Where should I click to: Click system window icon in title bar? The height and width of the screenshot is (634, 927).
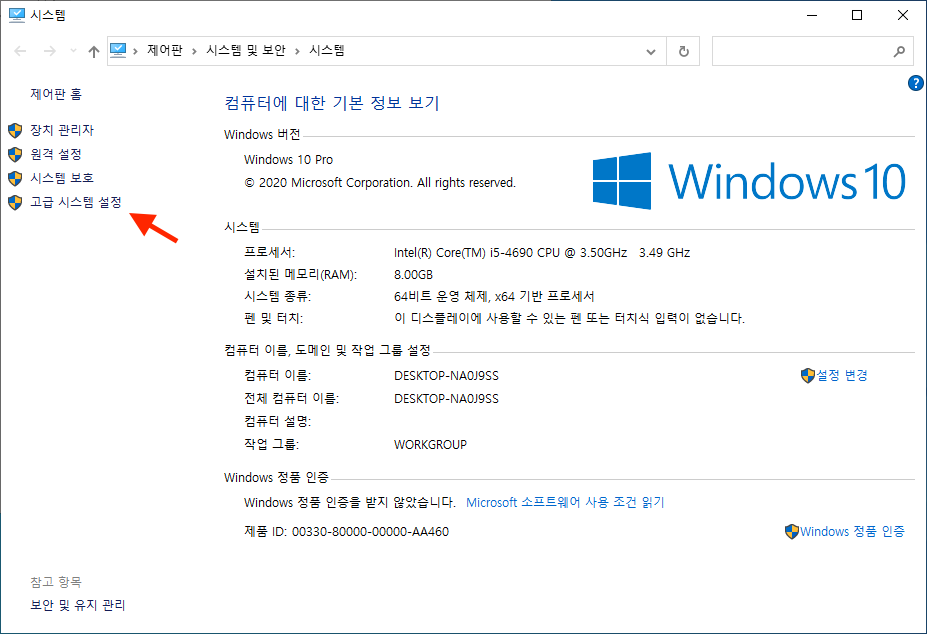pyautogui.click(x=17, y=15)
